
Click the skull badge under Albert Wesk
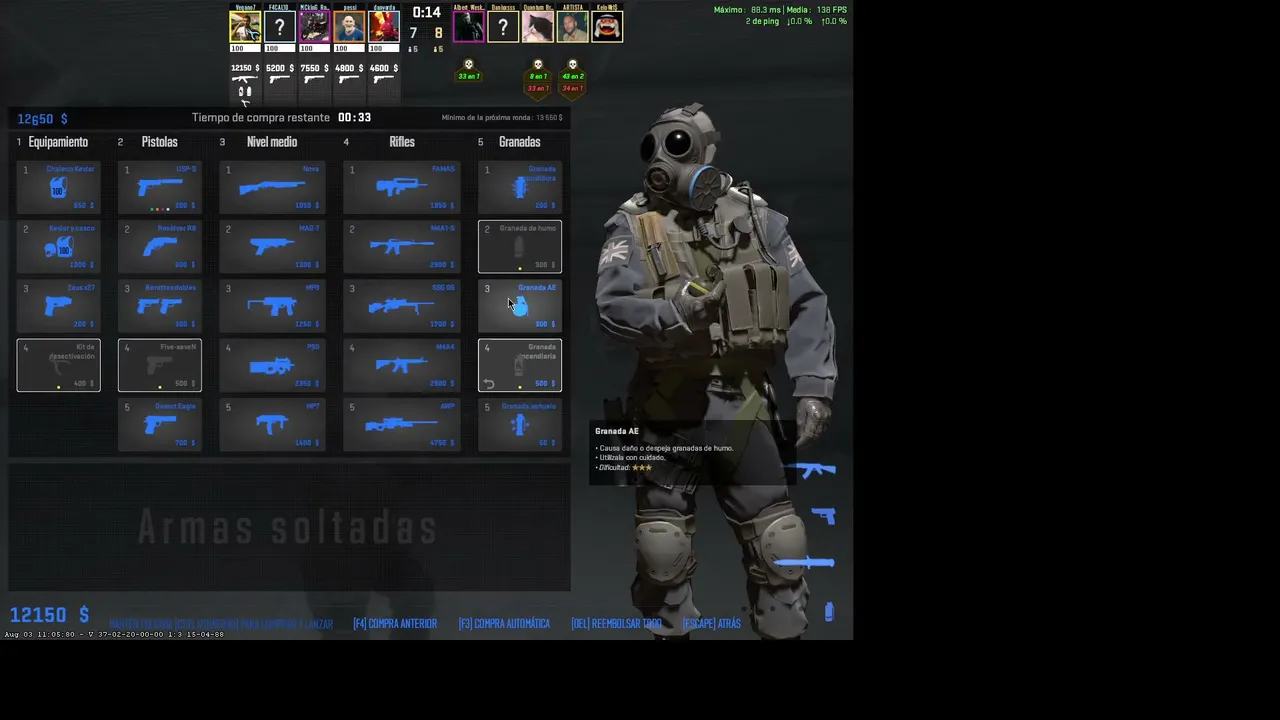point(469,70)
